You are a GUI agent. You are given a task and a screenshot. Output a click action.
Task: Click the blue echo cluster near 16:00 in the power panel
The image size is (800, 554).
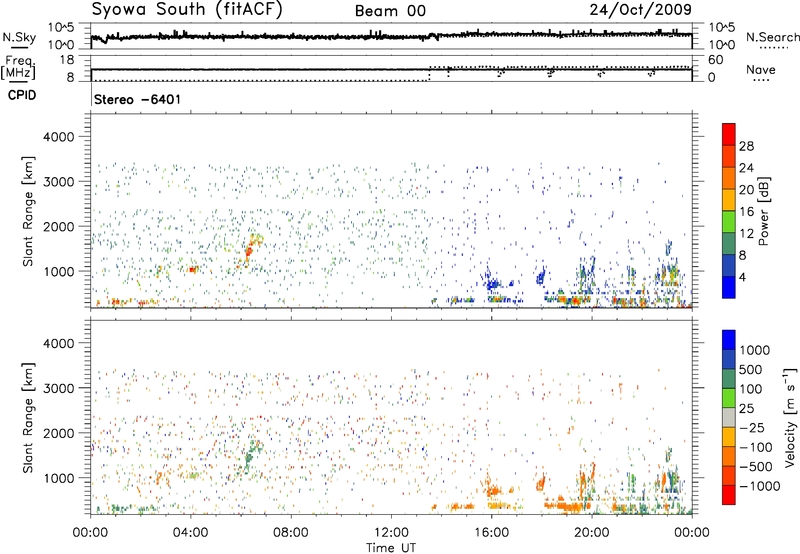point(493,284)
